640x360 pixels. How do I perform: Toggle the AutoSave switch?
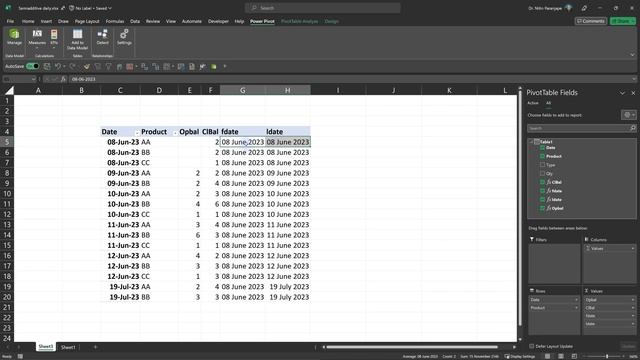(x=32, y=66)
